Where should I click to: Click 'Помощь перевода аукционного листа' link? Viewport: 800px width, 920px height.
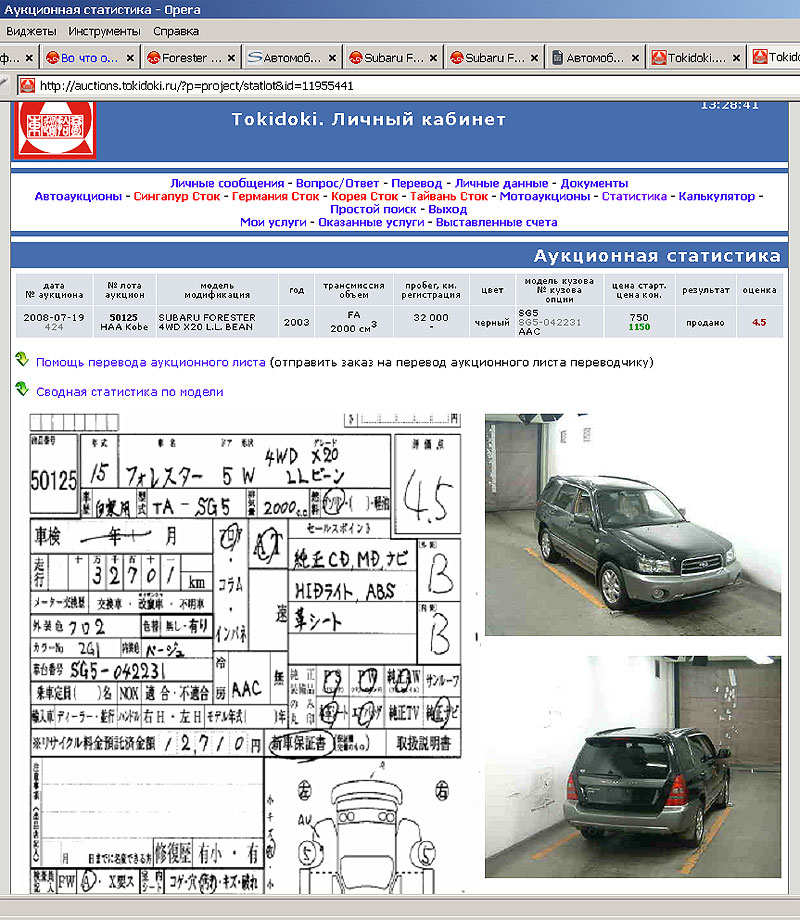point(151,362)
